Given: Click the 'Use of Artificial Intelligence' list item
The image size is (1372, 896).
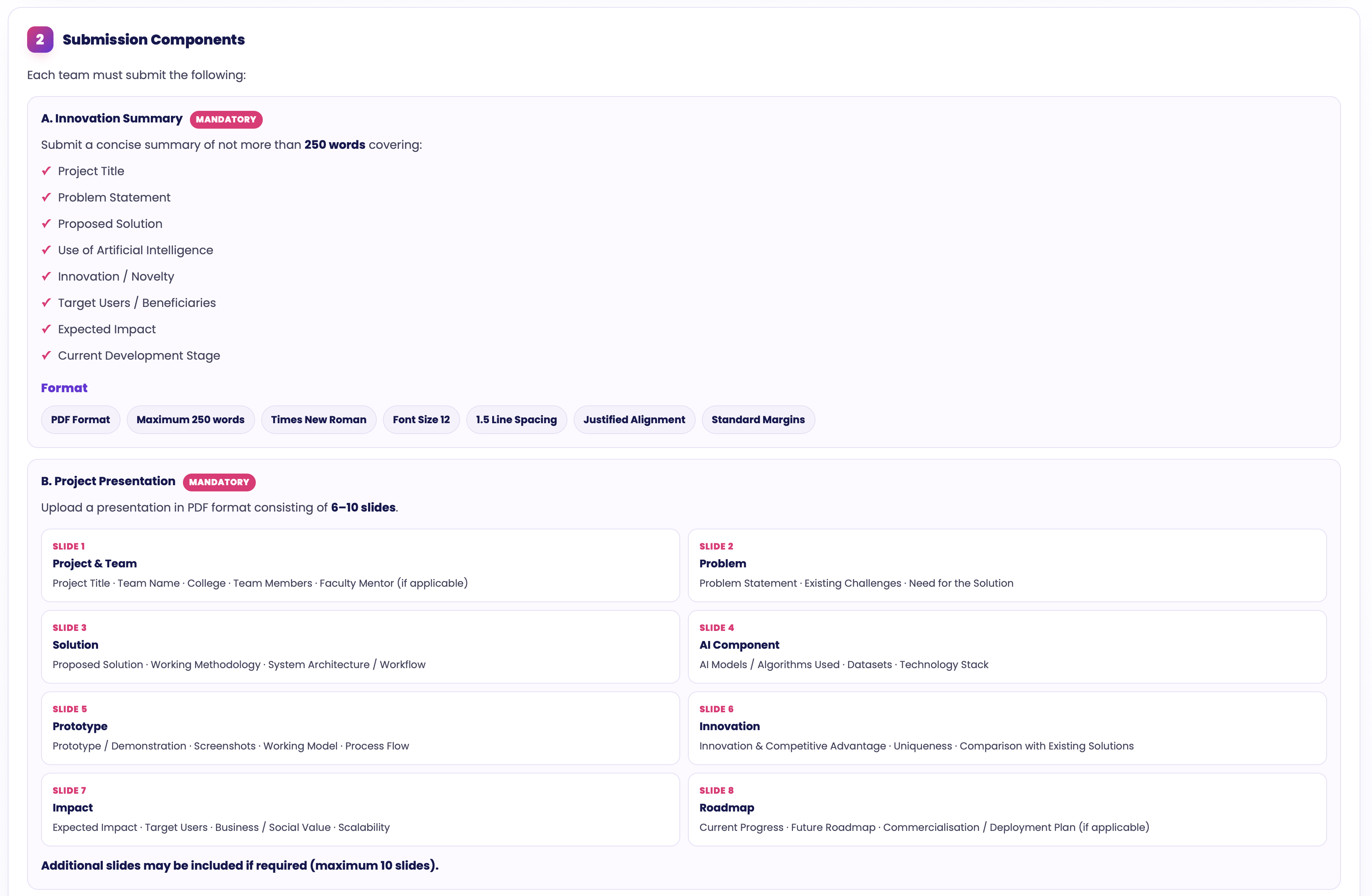Looking at the screenshot, I should click(x=136, y=250).
